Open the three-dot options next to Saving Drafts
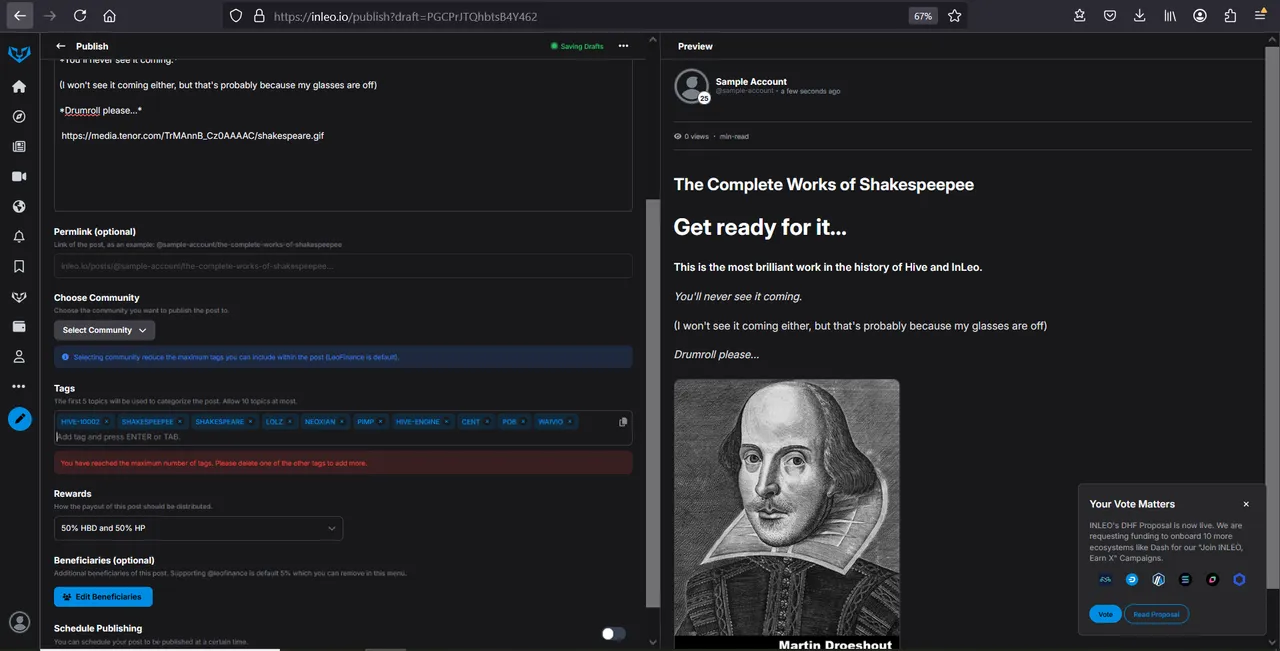This screenshot has height=651, width=1280. pos(623,46)
